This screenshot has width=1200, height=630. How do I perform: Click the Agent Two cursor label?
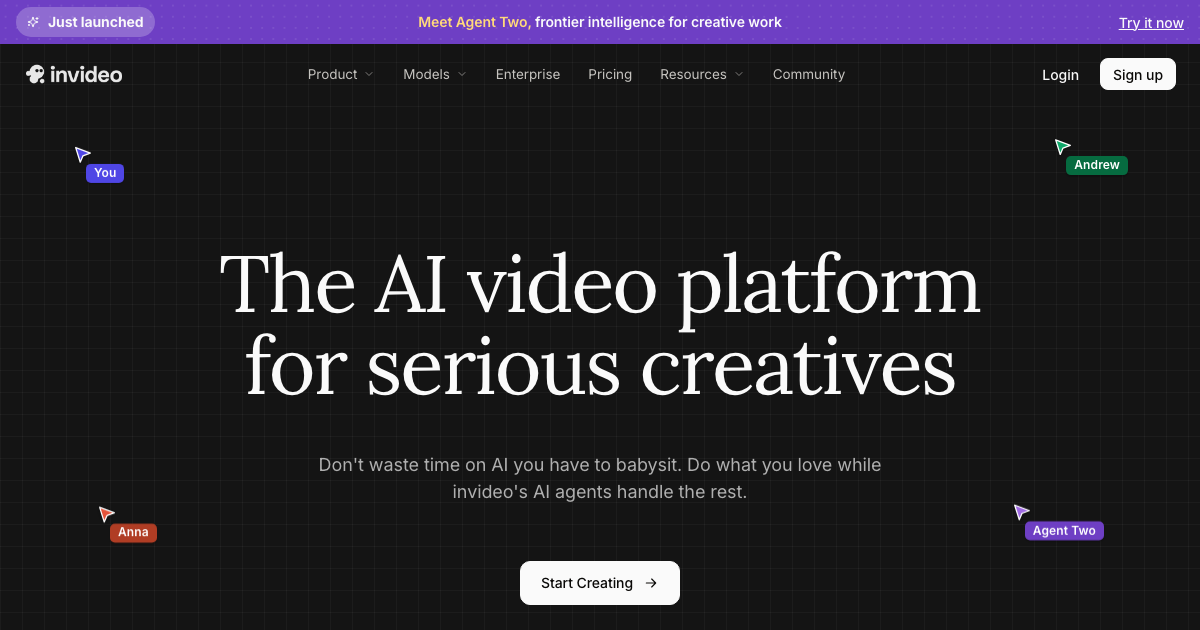pyautogui.click(x=1064, y=531)
